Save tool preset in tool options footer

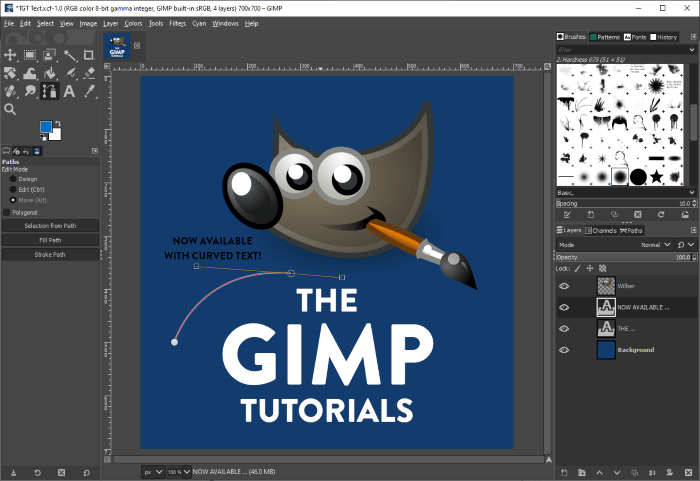tap(13, 473)
